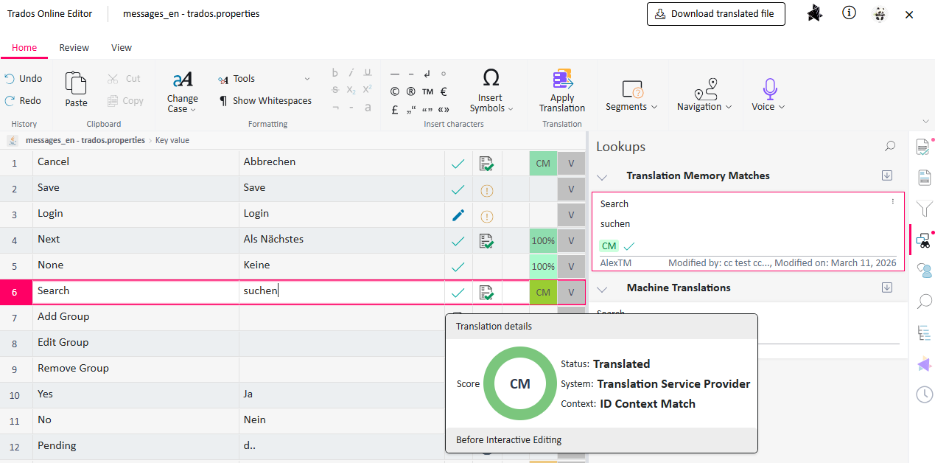This screenshot has height=463, width=936.
Task: Click the black star icon in header
Action: tap(815, 14)
